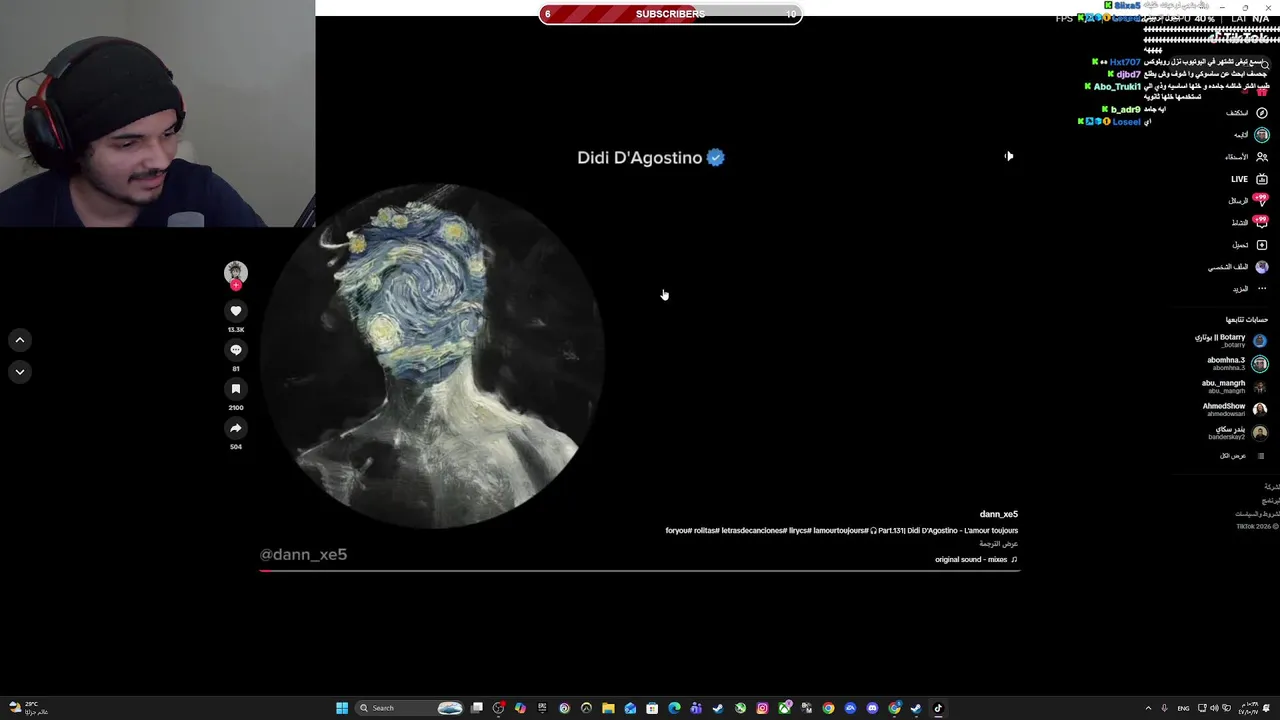This screenshot has height=720, width=1280.
Task: Open the Explore compass icon in sidebar
Action: pos(1262,113)
